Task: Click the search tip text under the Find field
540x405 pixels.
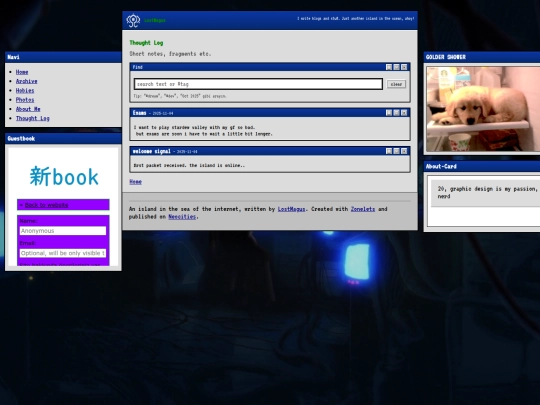Action: [180, 96]
